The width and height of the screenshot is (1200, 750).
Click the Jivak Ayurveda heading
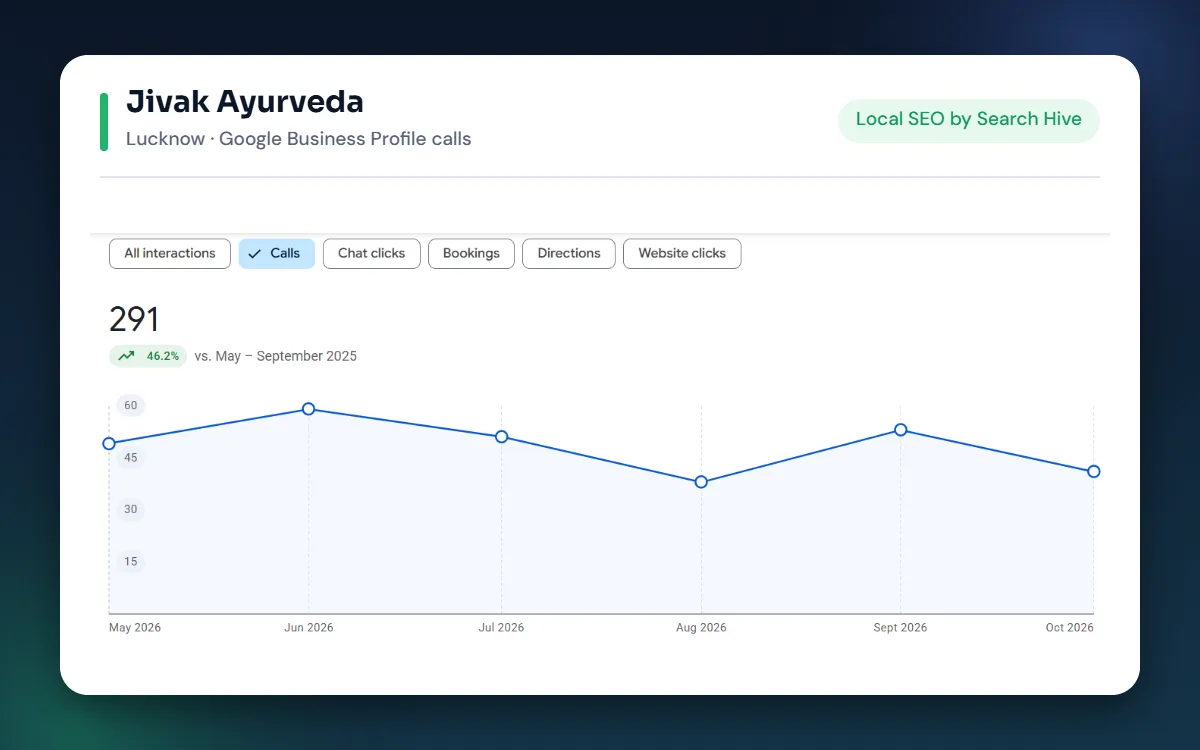point(245,101)
